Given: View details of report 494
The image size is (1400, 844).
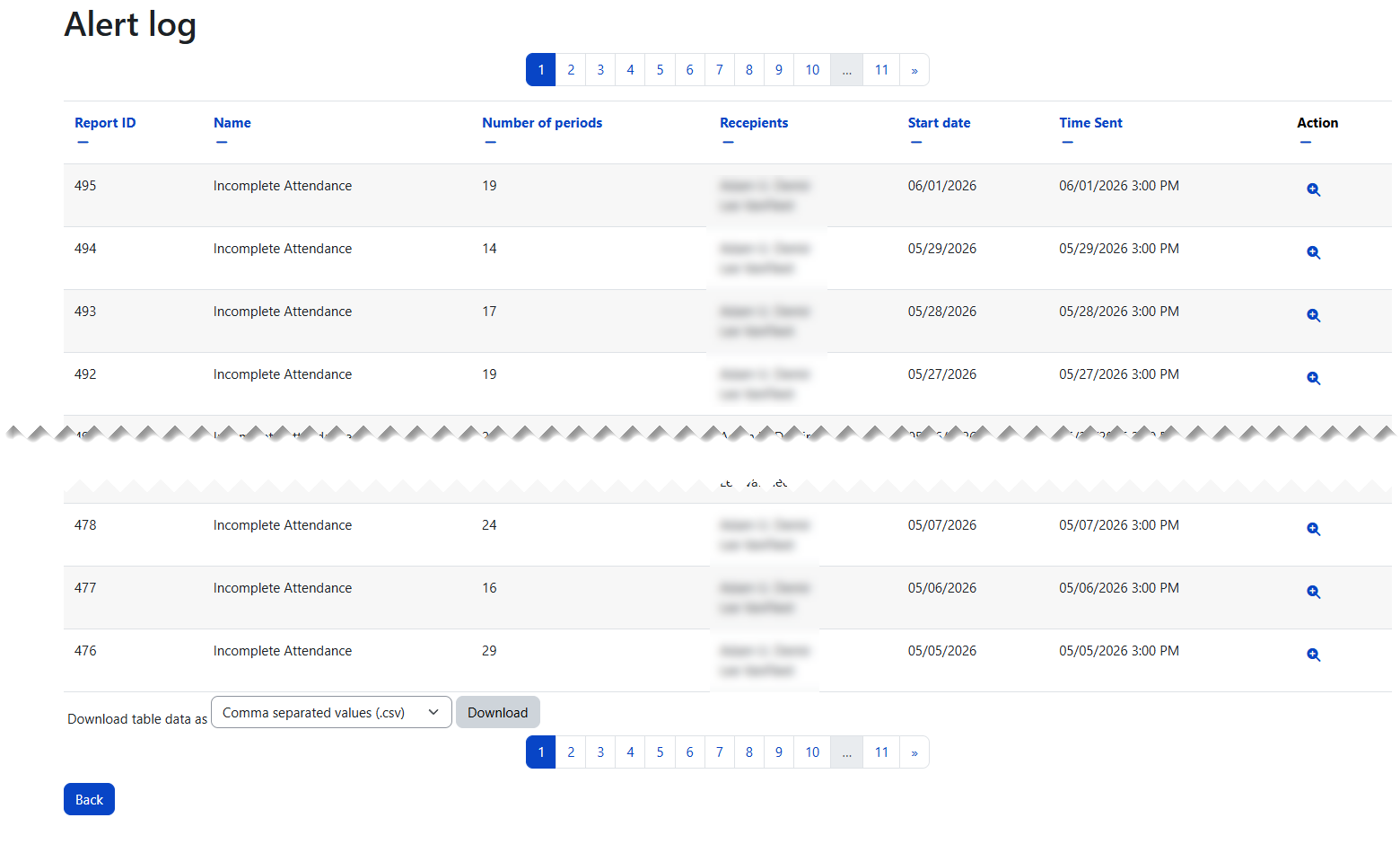Looking at the screenshot, I should click(x=1313, y=252).
